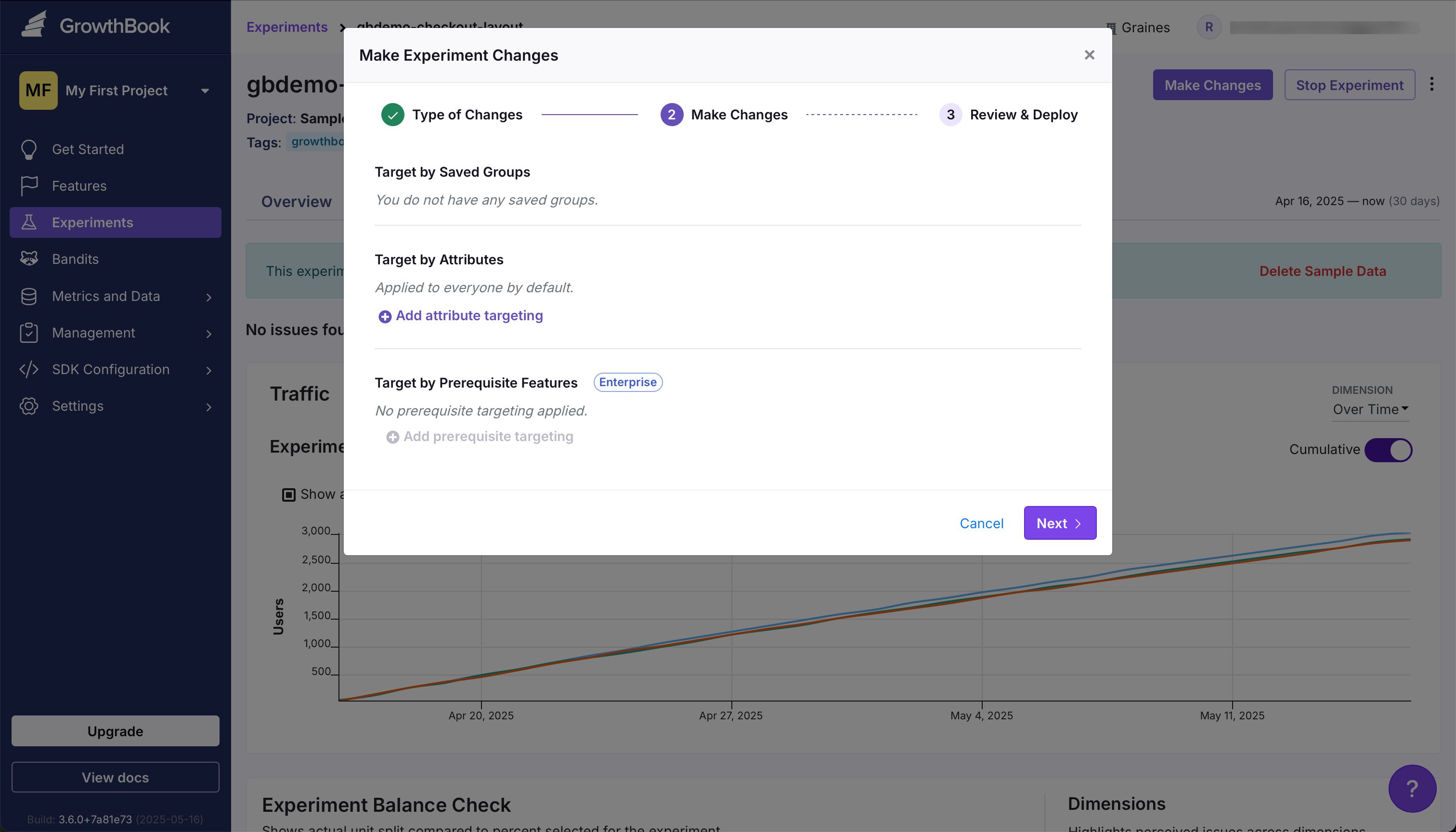Click the step 2 Make Changes circle
This screenshot has height=832, width=1456.
672,115
